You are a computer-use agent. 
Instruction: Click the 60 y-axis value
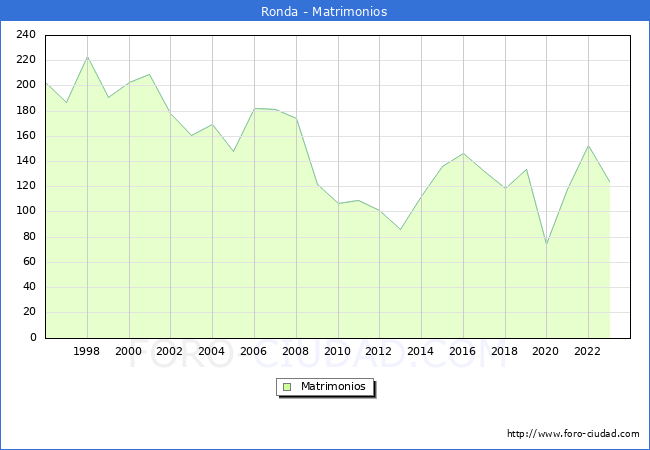pyautogui.click(x=29, y=261)
